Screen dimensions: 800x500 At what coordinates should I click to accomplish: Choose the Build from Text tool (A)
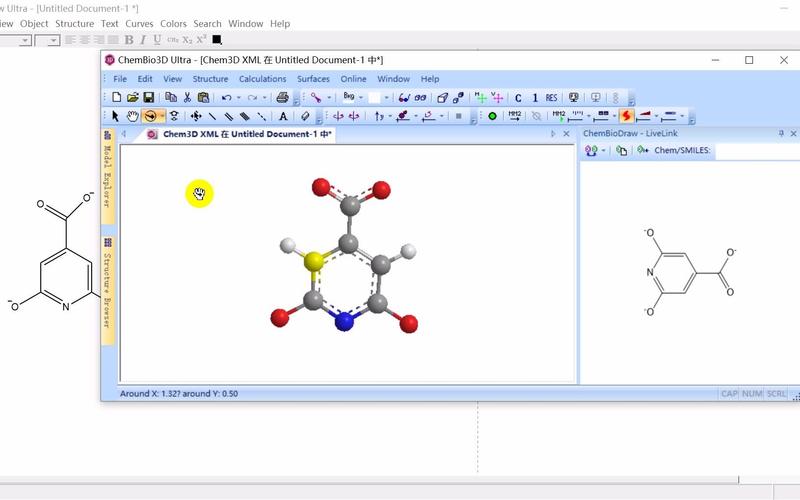pyautogui.click(x=283, y=116)
